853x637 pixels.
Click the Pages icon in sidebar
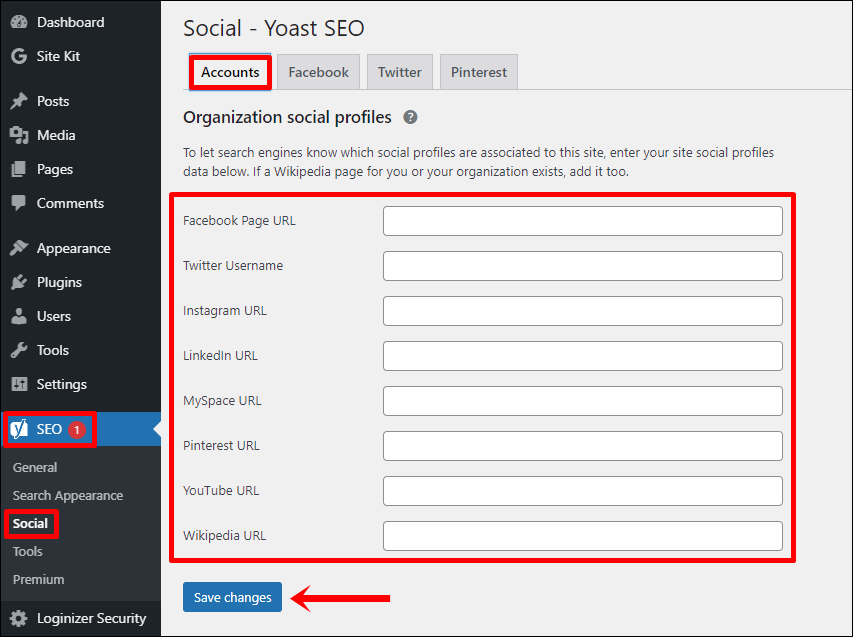19,169
